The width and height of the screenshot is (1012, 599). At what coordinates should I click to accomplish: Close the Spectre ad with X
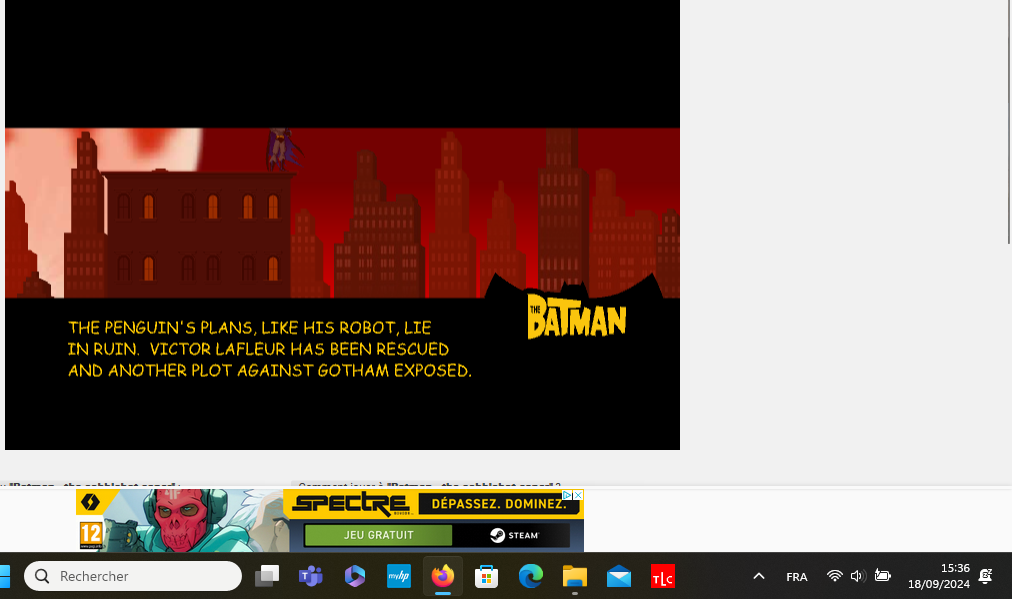pyautogui.click(x=578, y=495)
